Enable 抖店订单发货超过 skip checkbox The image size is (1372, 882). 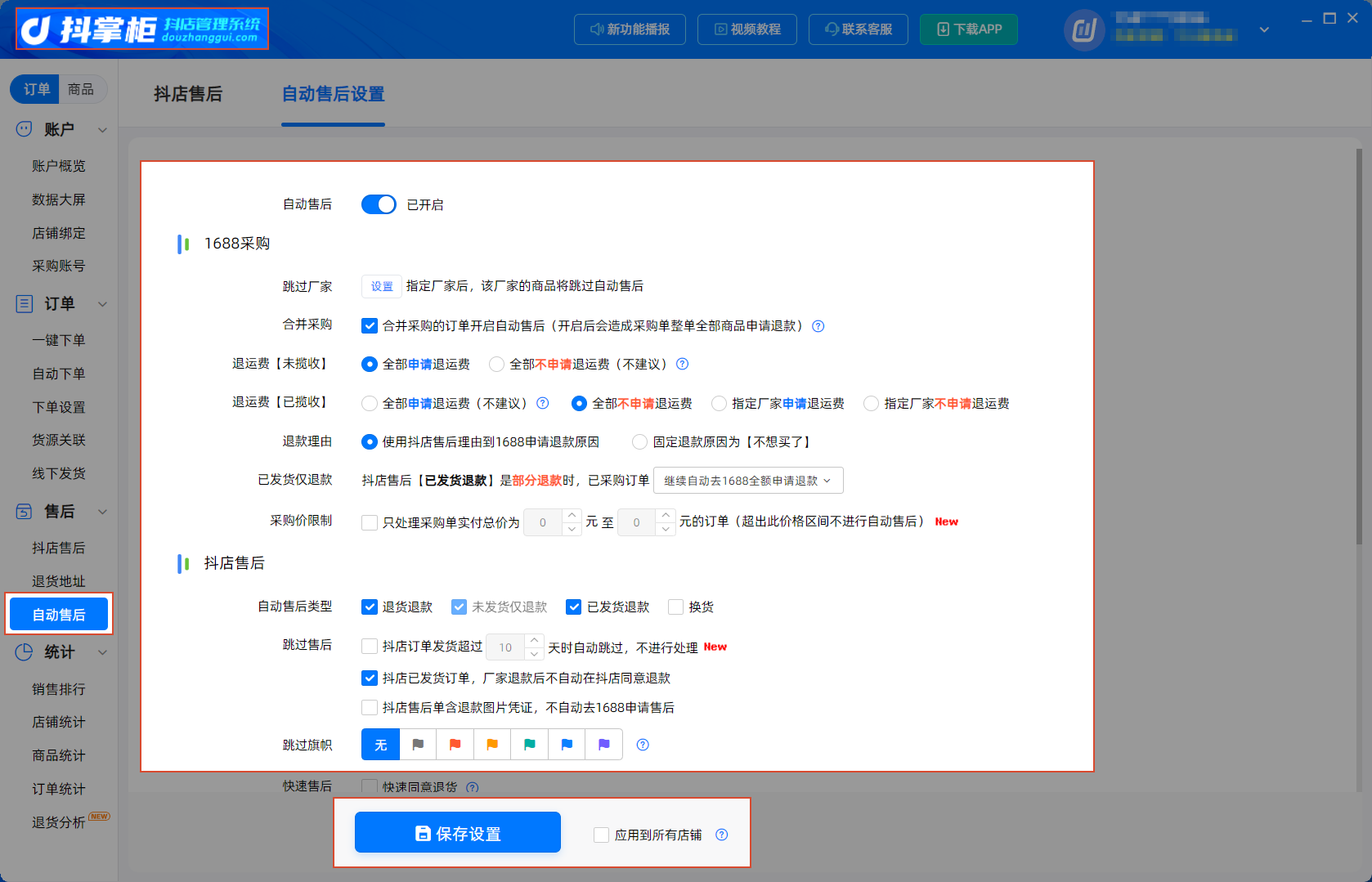370,647
